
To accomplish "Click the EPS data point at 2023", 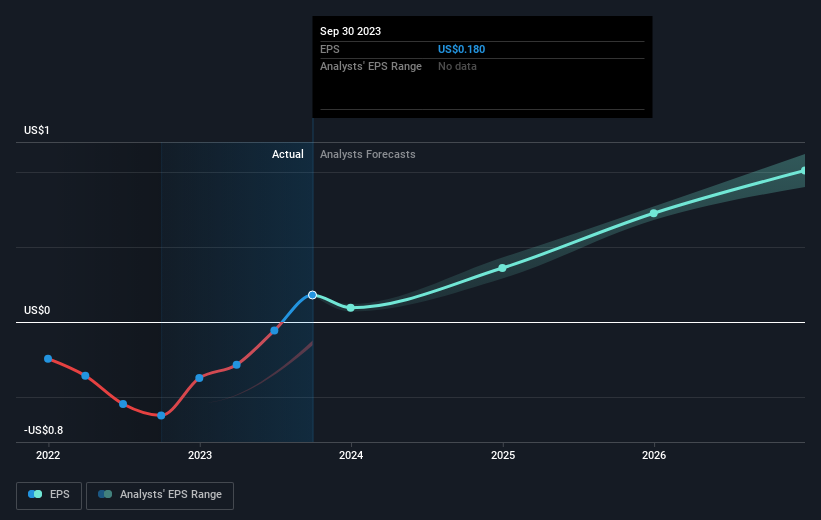I will click(x=199, y=378).
